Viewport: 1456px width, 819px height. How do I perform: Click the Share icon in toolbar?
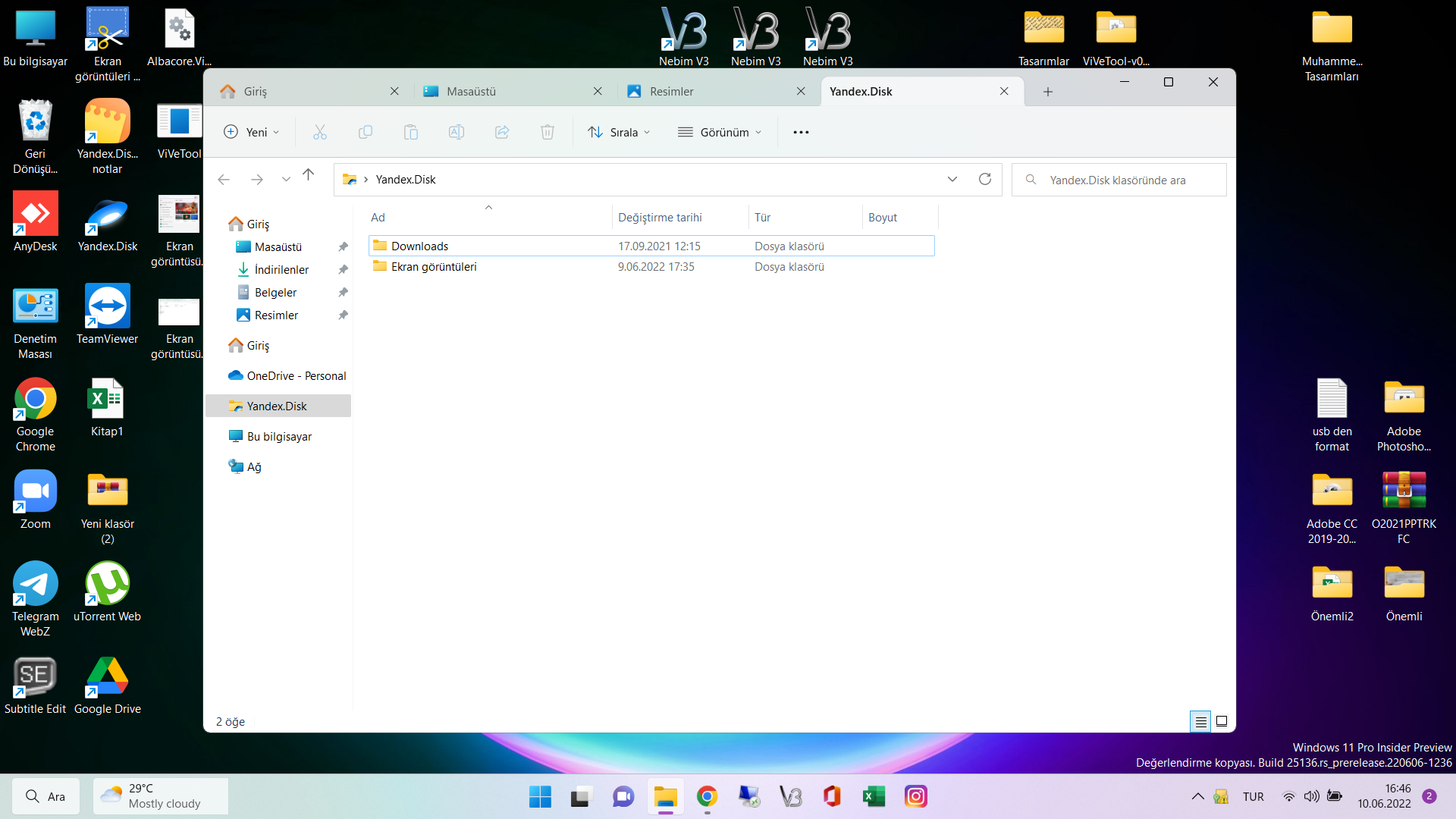click(501, 132)
